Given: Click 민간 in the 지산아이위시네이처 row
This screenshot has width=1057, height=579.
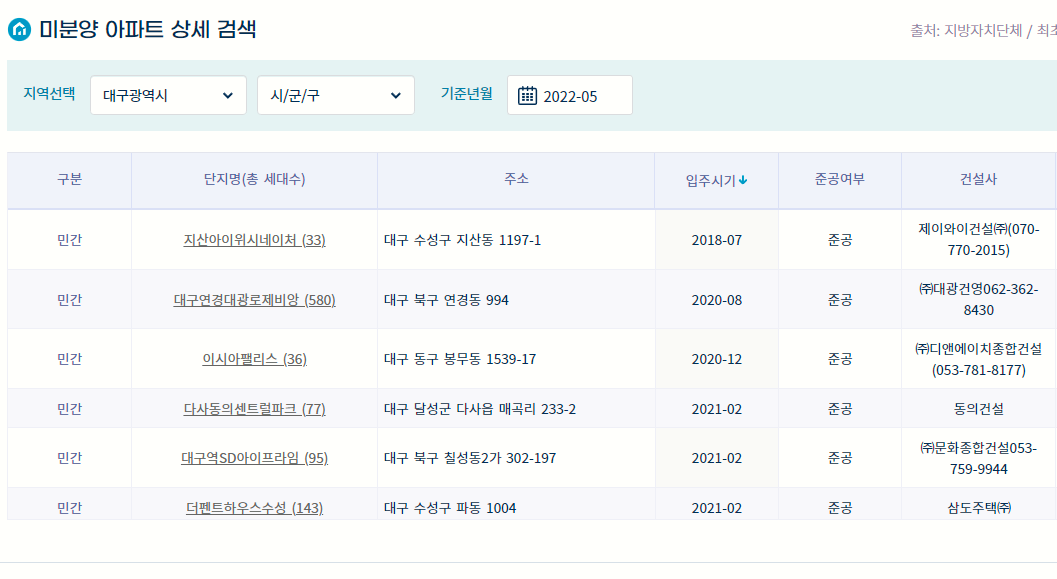Looking at the screenshot, I should coord(69,240).
